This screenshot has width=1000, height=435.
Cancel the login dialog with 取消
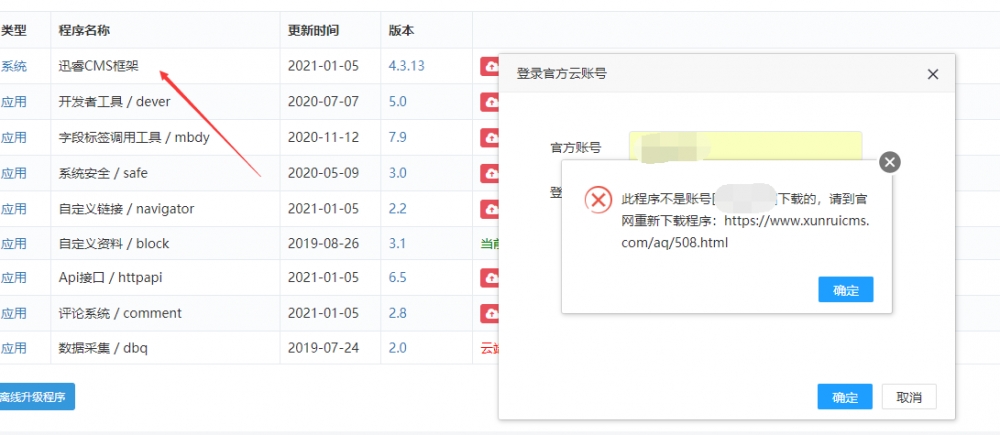[x=909, y=397]
